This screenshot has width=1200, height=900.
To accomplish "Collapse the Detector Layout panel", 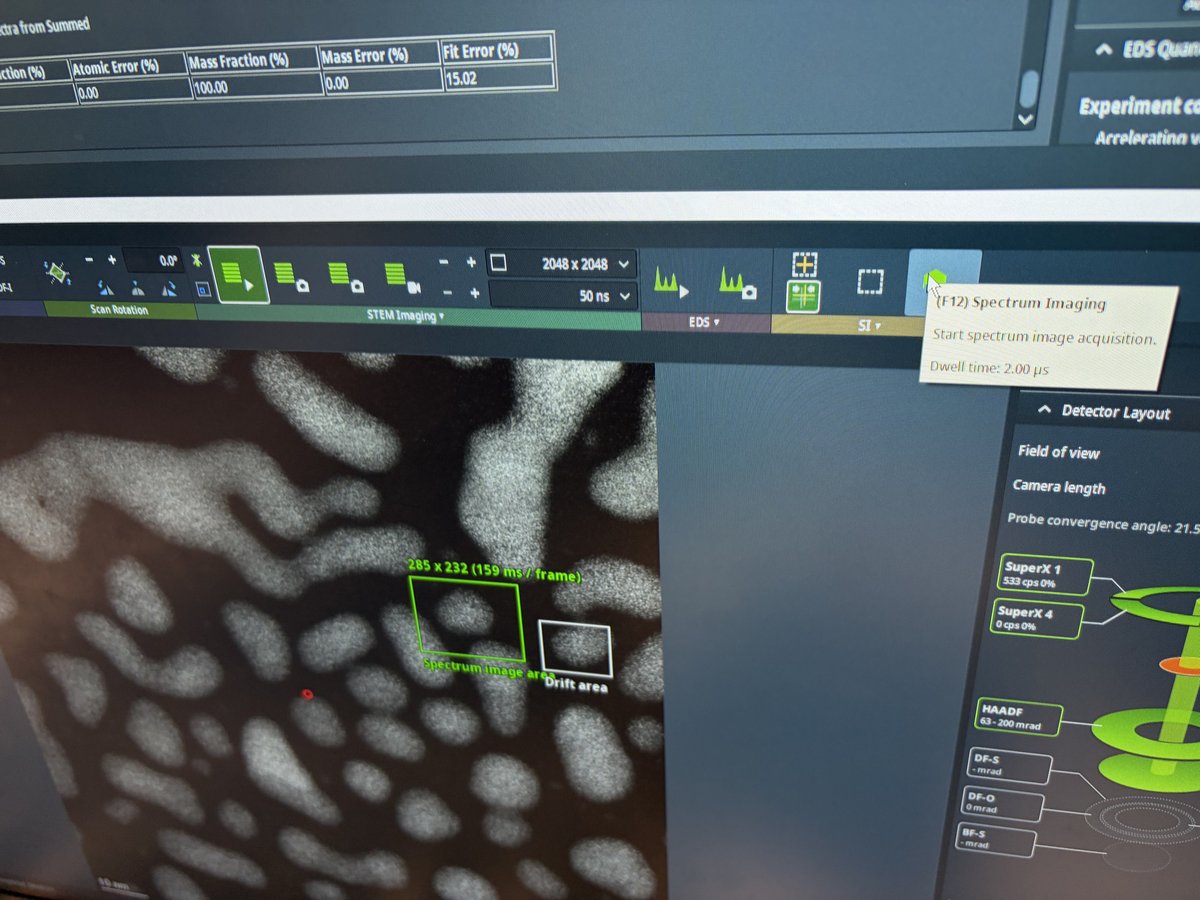I will click(x=1043, y=410).
